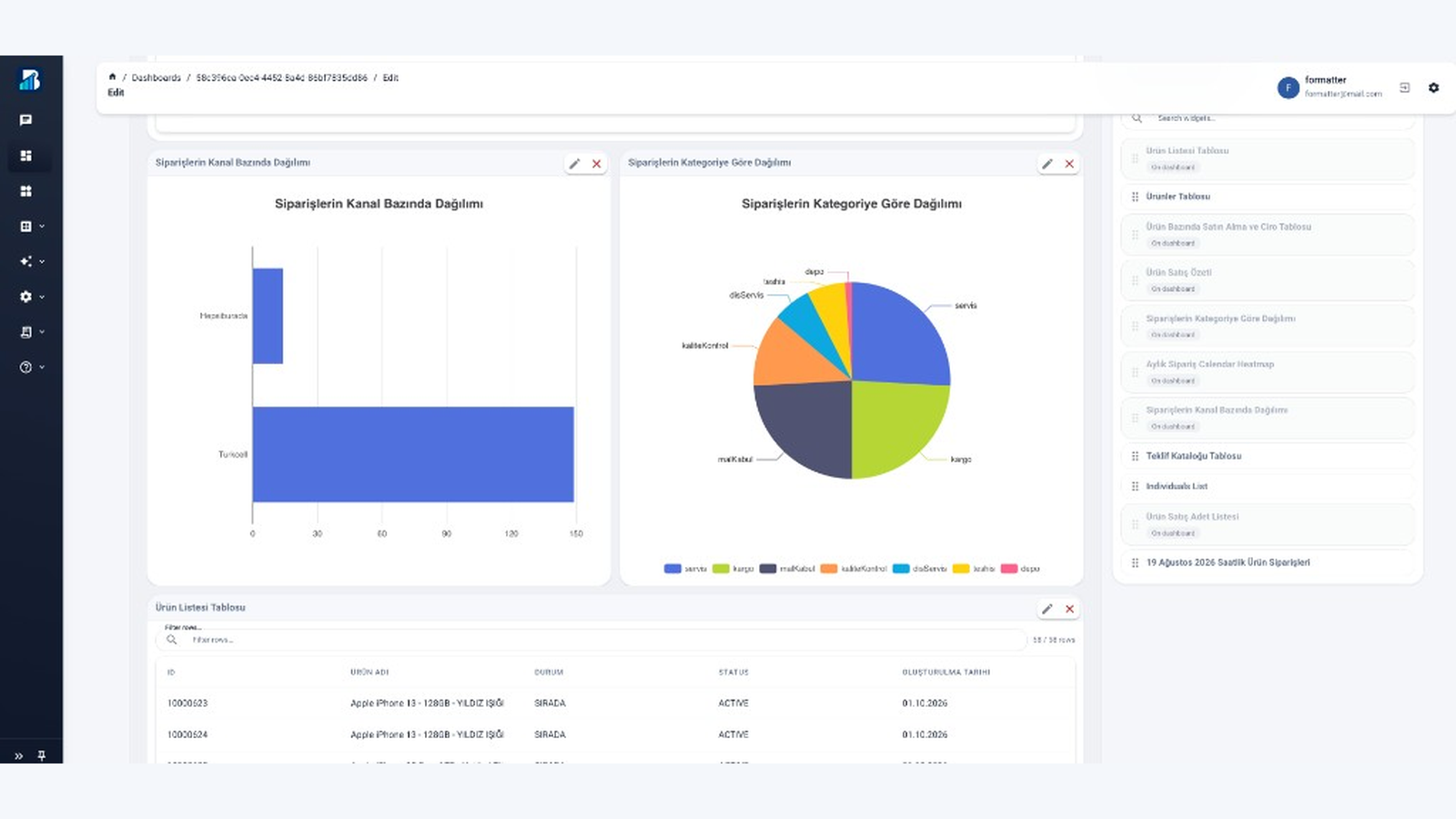
Task: Click the logout icon next to the user email
Action: (x=1404, y=87)
